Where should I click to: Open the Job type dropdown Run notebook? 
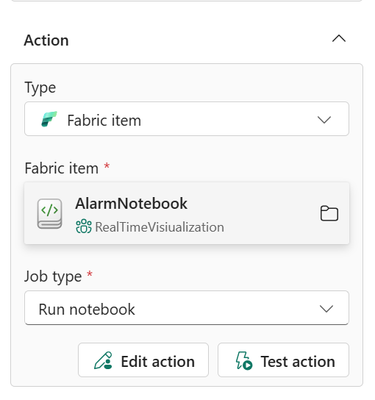tap(187, 308)
